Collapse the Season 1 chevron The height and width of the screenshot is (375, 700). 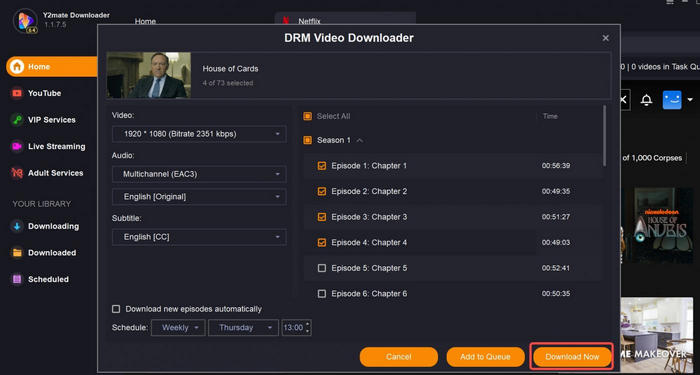click(360, 141)
